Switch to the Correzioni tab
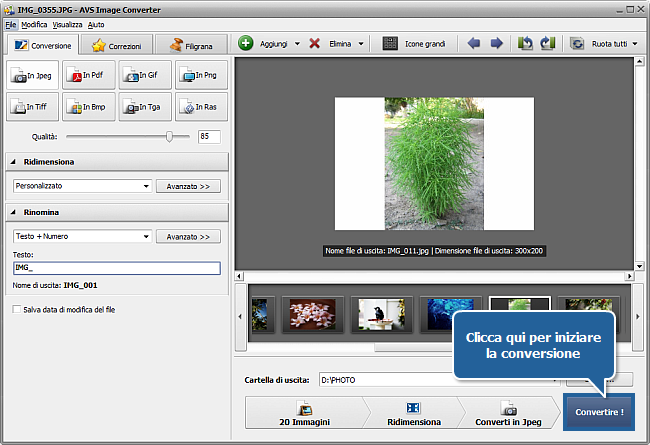This screenshot has height=445, width=650. pyautogui.click(x=118, y=45)
